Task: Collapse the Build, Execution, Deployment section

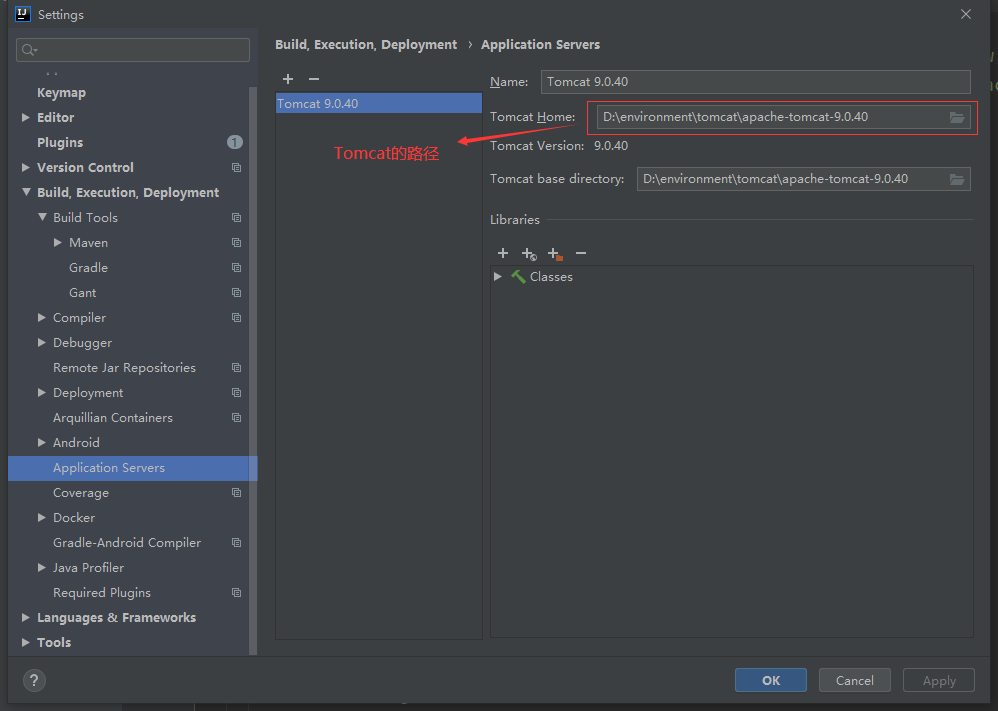Action: pyautogui.click(x=26, y=193)
